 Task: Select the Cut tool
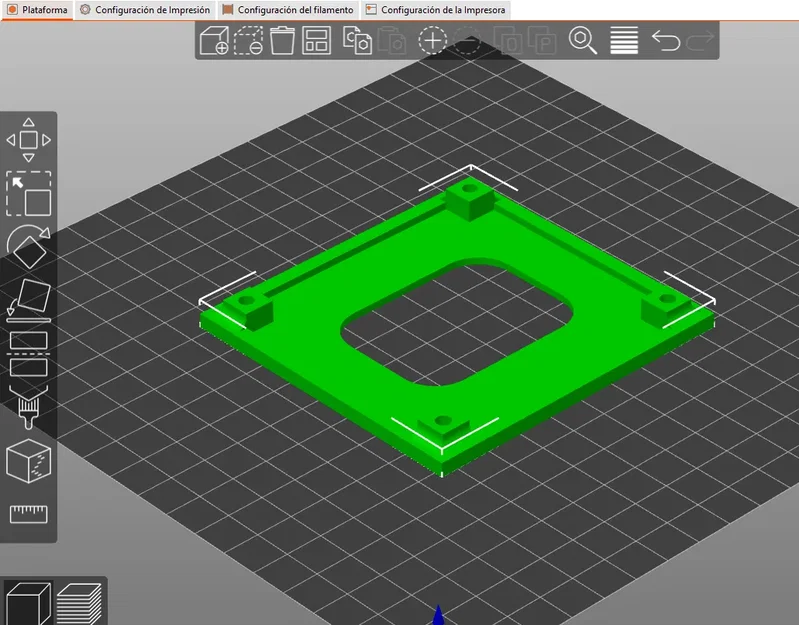point(29,354)
